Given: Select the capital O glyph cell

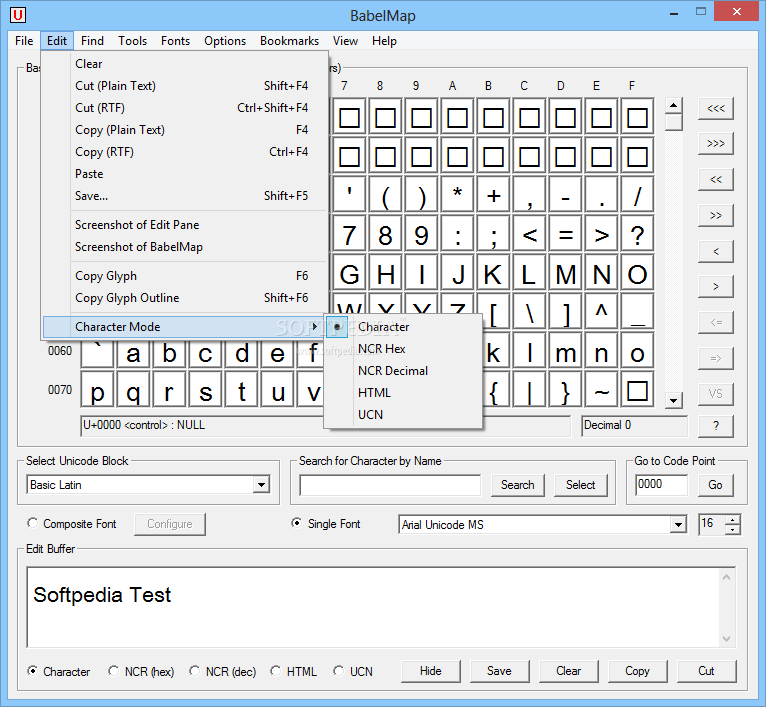Looking at the screenshot, I should pyautogui.click(x=637, y=274).
